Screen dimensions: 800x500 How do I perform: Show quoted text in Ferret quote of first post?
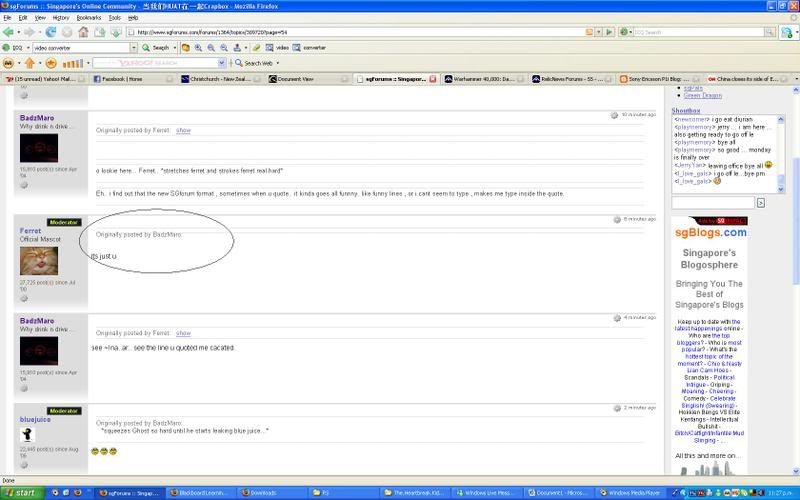(x=183, y=131)
